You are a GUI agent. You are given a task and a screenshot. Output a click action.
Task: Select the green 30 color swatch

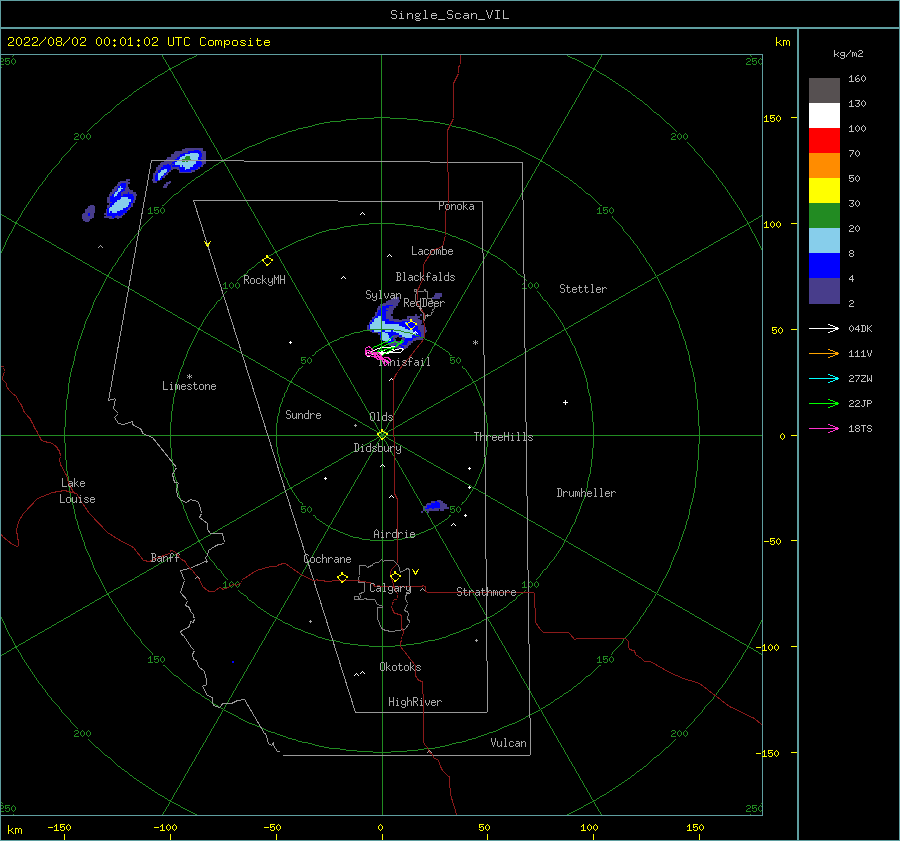[824, 215]
